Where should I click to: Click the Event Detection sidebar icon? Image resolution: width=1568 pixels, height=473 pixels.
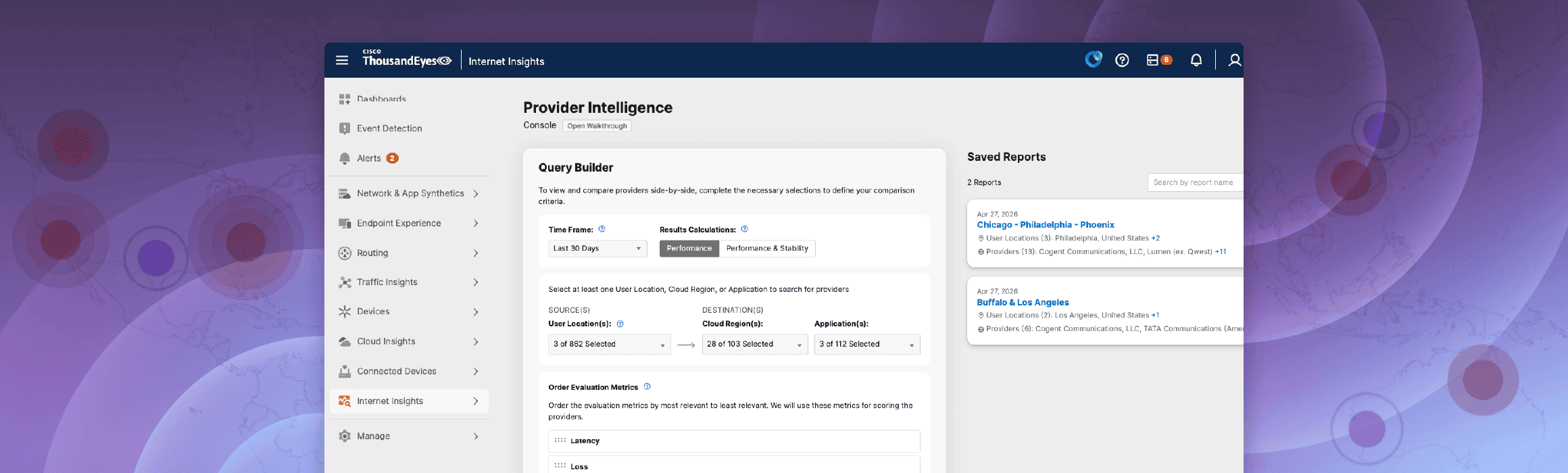345,128
